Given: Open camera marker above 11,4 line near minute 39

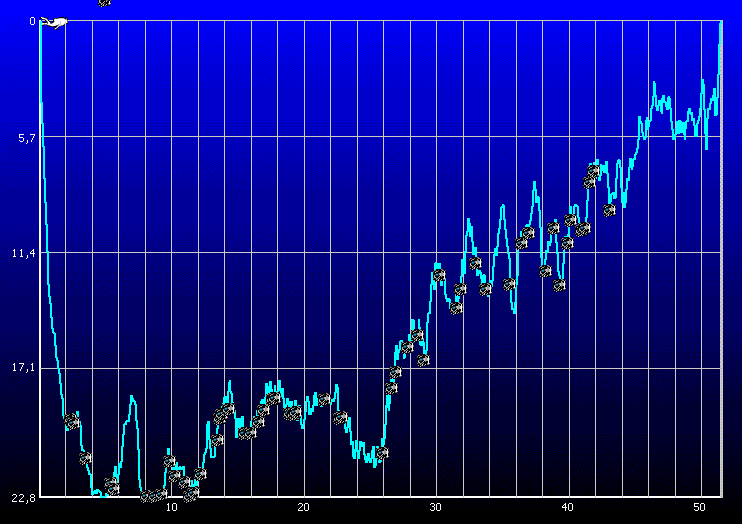Looking at the screenshot, I should [x=553, y=229].
